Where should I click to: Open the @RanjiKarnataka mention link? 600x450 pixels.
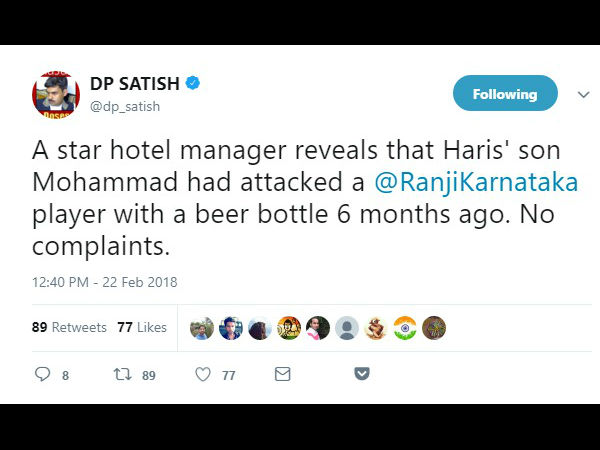coord(476,182)
